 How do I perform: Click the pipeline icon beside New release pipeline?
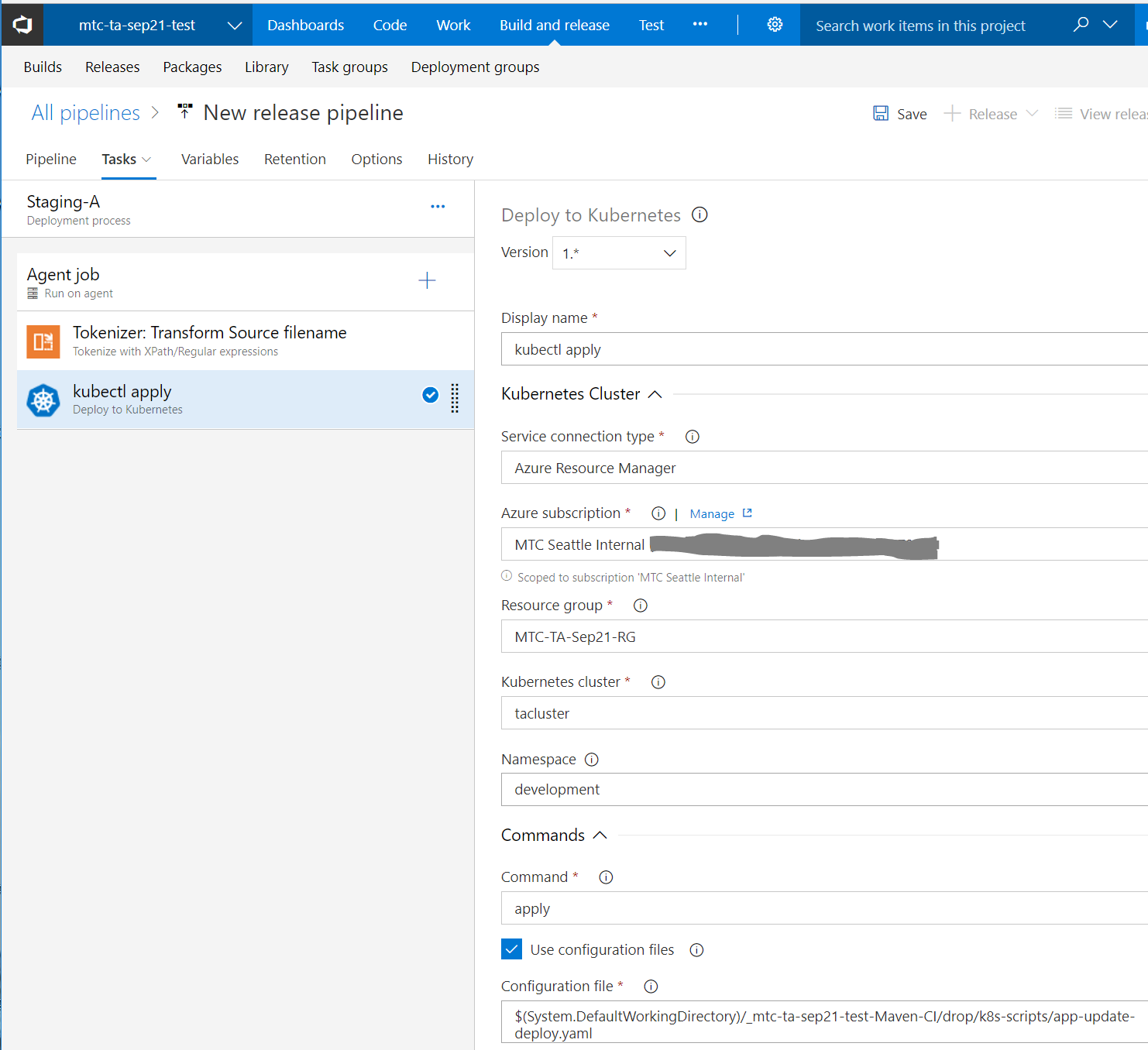(x=185, y=112)
